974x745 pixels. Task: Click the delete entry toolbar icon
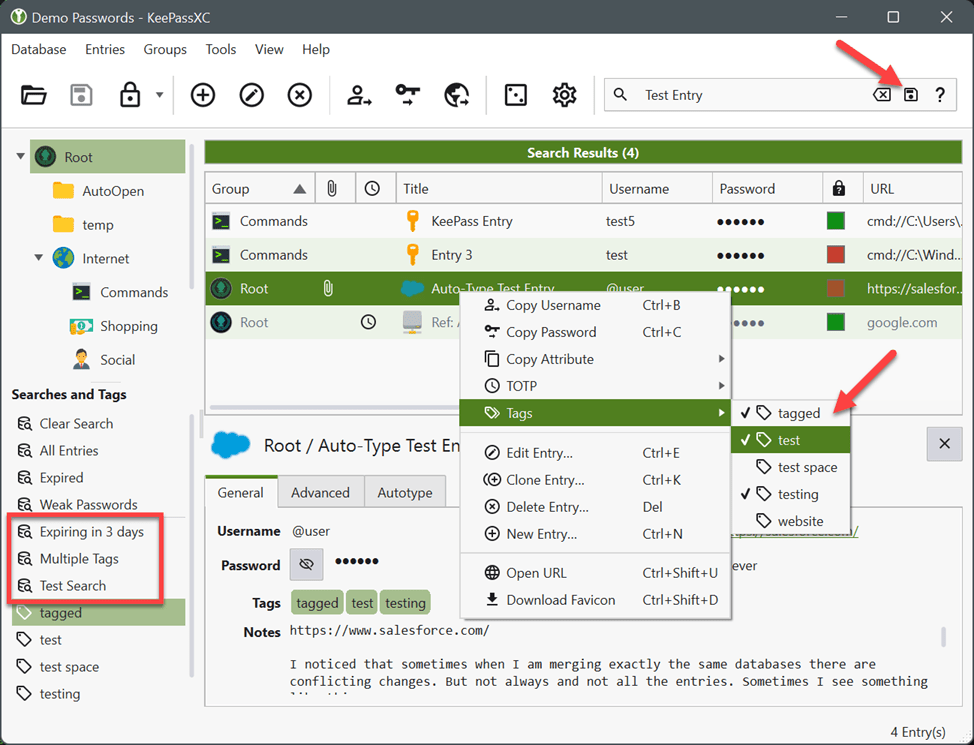pyautogui.click(x=300, y=95)
